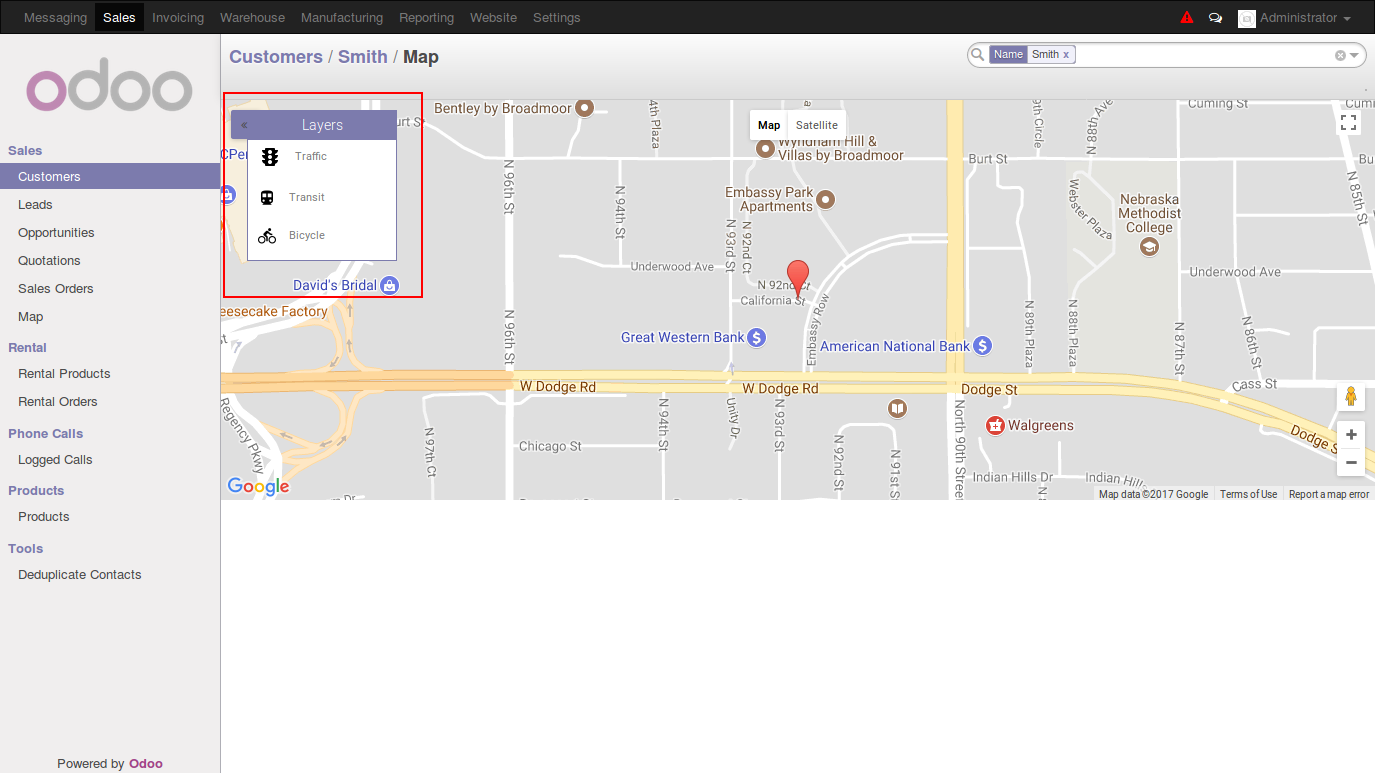This screenshot has width=1375, height=773.
Task: Switch to Satellite map view
Action: 817,125
